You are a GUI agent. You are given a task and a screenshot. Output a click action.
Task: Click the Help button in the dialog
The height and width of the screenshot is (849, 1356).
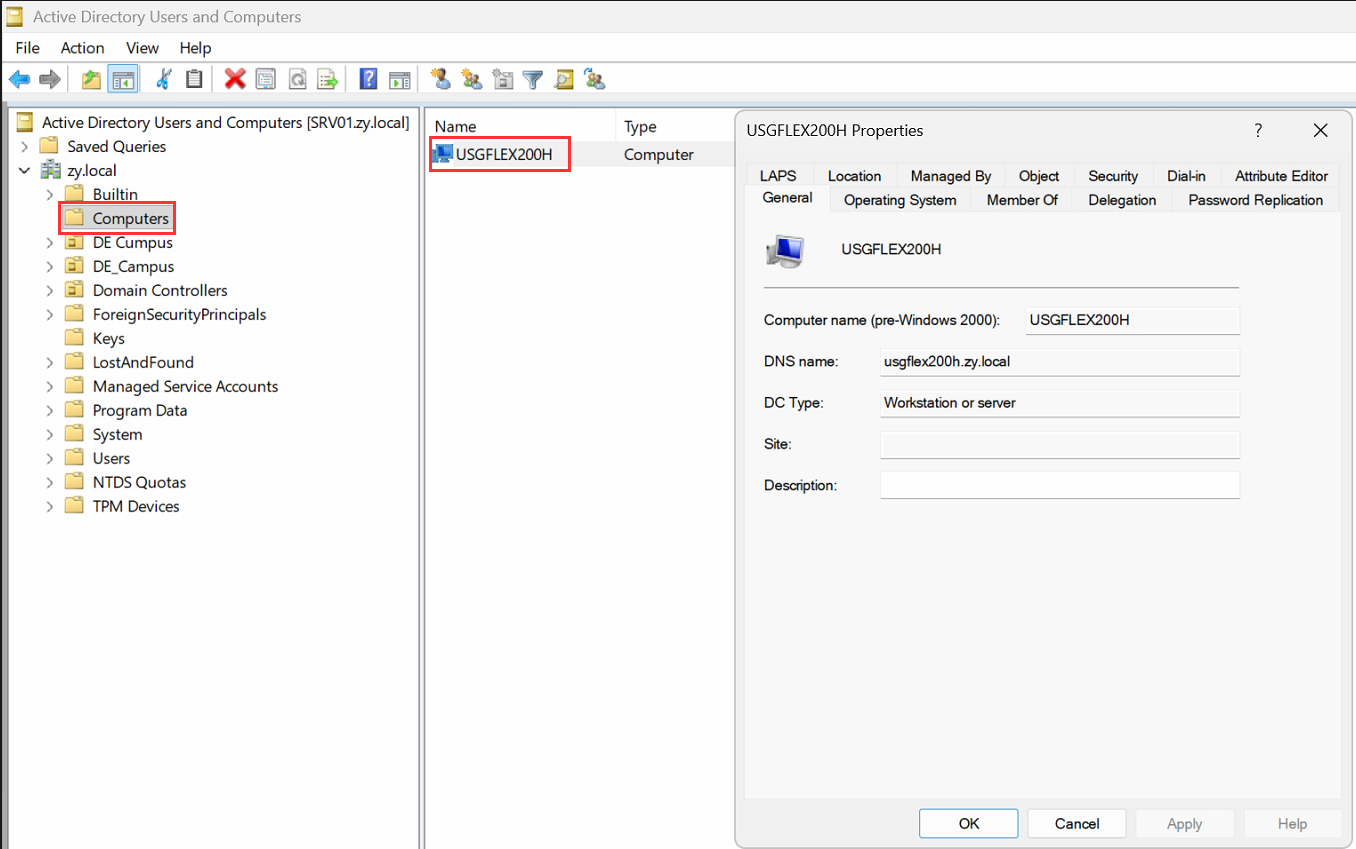tap(1292, 824)
